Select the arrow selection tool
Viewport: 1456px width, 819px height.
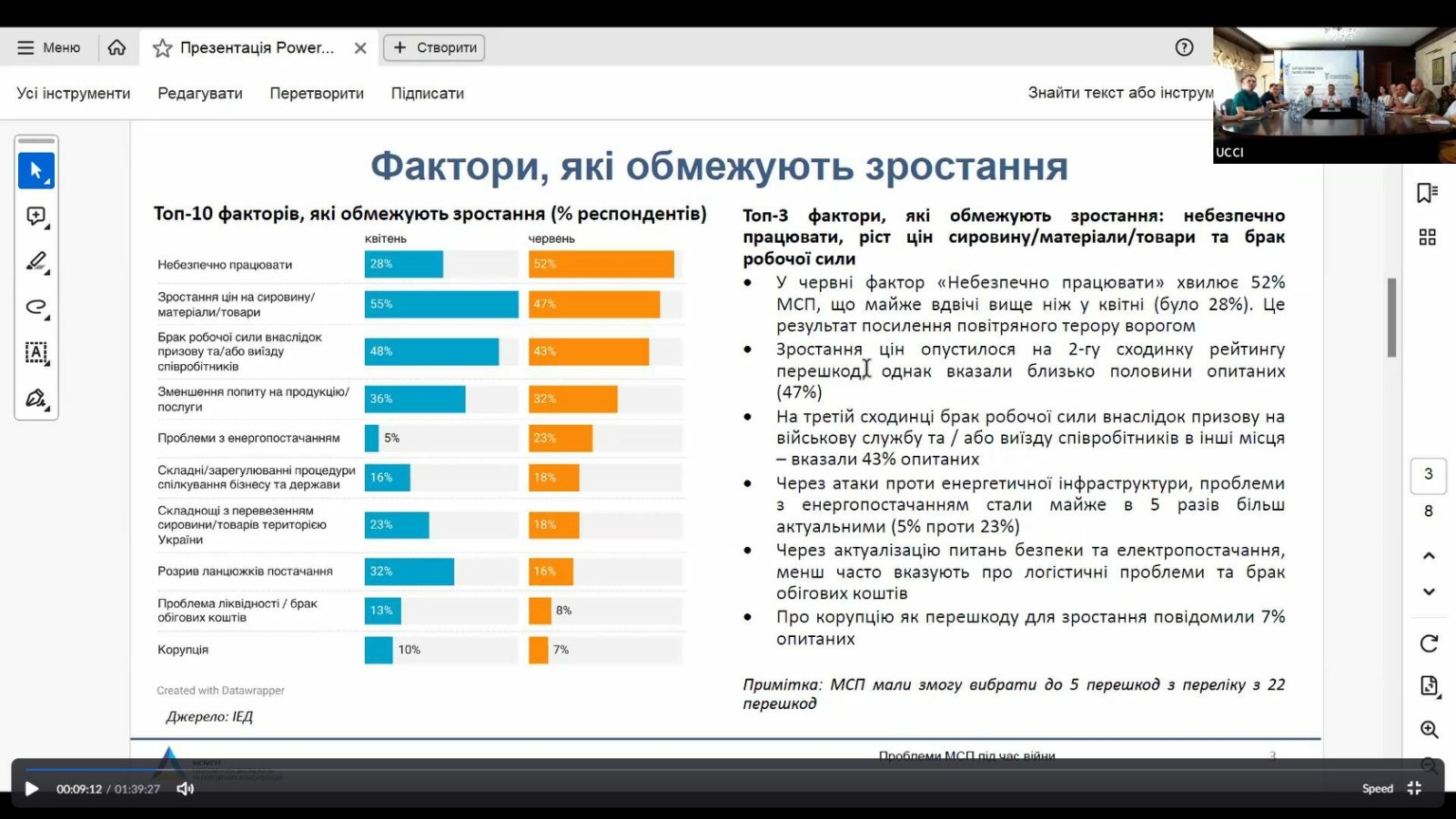[36, 170]
